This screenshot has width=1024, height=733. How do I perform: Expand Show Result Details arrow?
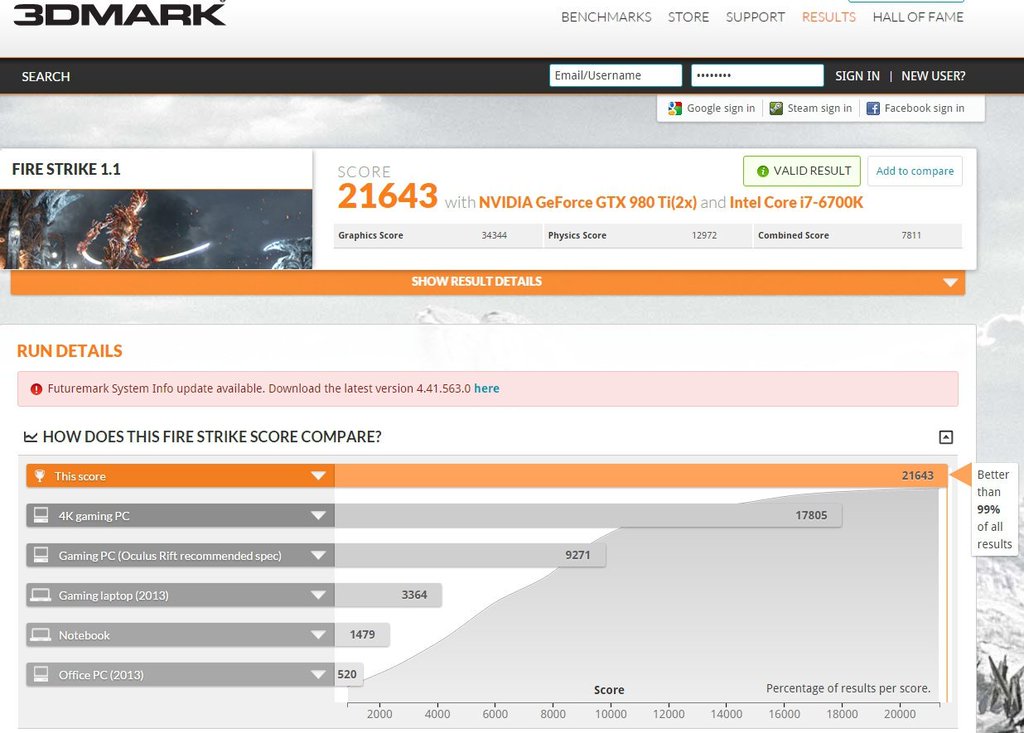tap(950, 282)
